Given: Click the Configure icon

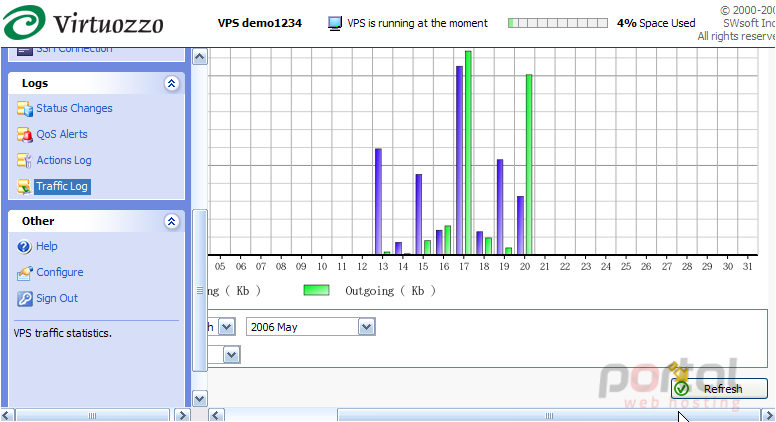Looking at the screenshot, I should tap(24, 273).
